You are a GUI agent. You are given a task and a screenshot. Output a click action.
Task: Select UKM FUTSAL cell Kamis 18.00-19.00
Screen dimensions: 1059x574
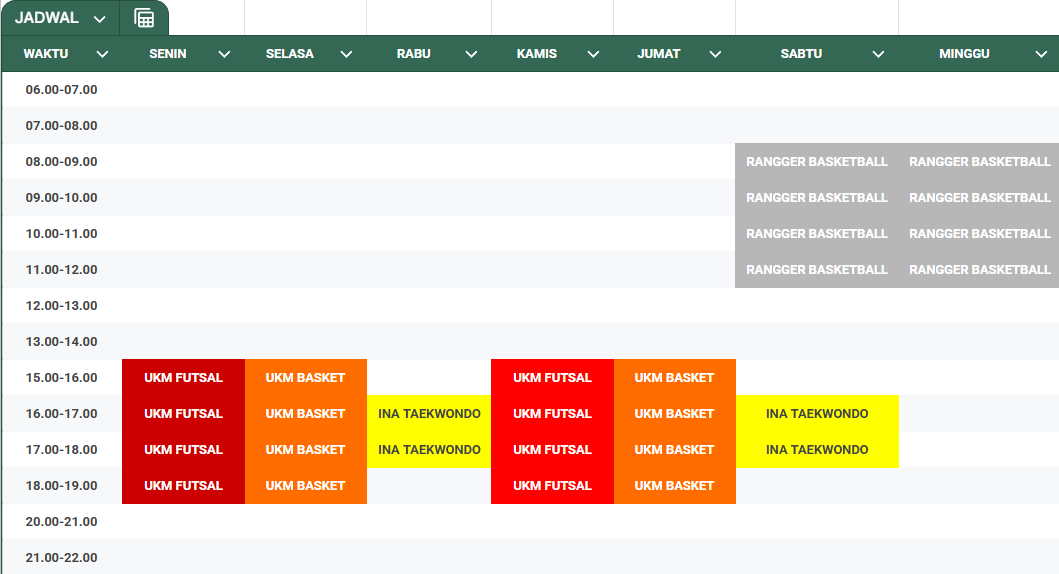552,486
